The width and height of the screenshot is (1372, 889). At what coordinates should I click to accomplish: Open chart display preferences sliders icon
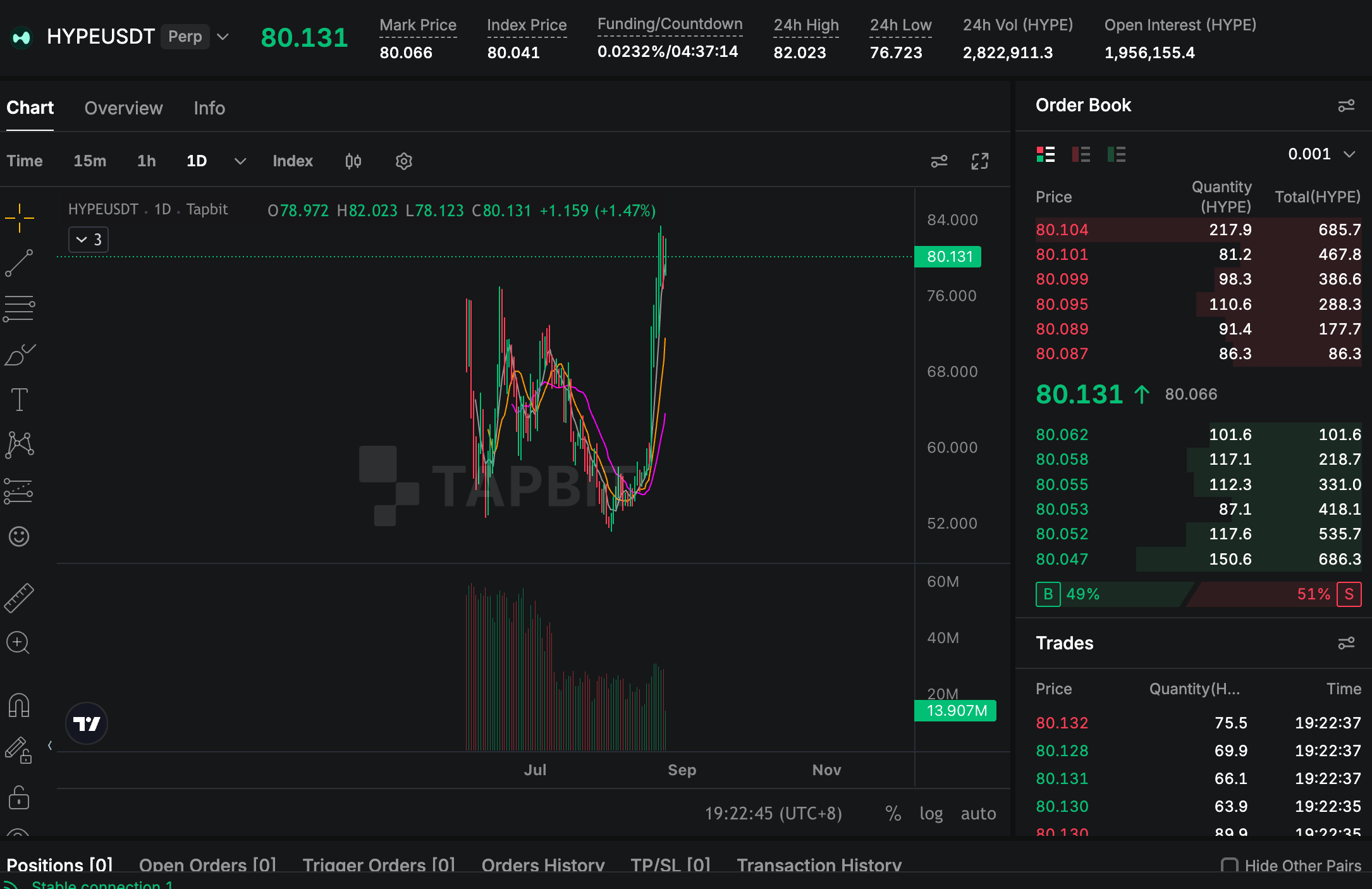pyautogui.click(x=940, y=161)
